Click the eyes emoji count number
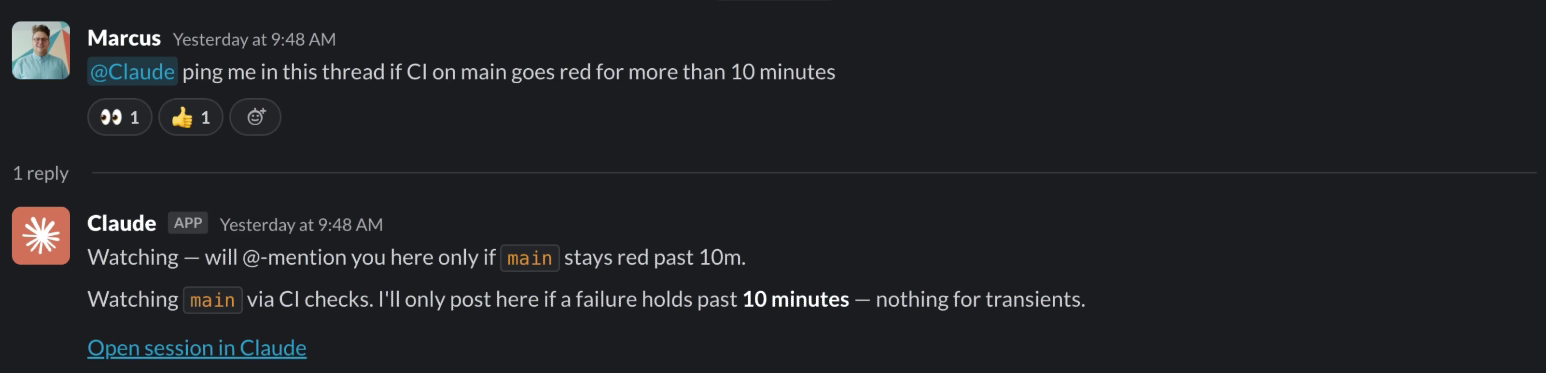This screenshot has height=373, width=1546. (135, 118)
